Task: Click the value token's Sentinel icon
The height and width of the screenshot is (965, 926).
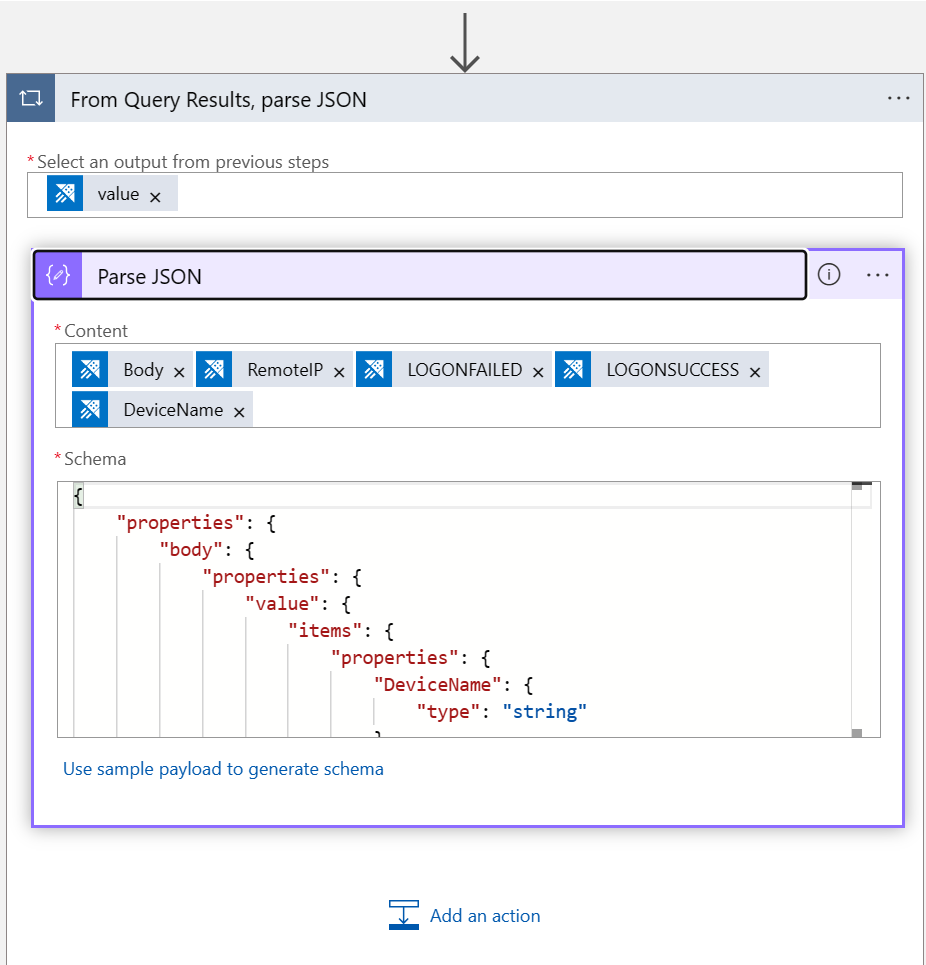Action: click(65, 194)
